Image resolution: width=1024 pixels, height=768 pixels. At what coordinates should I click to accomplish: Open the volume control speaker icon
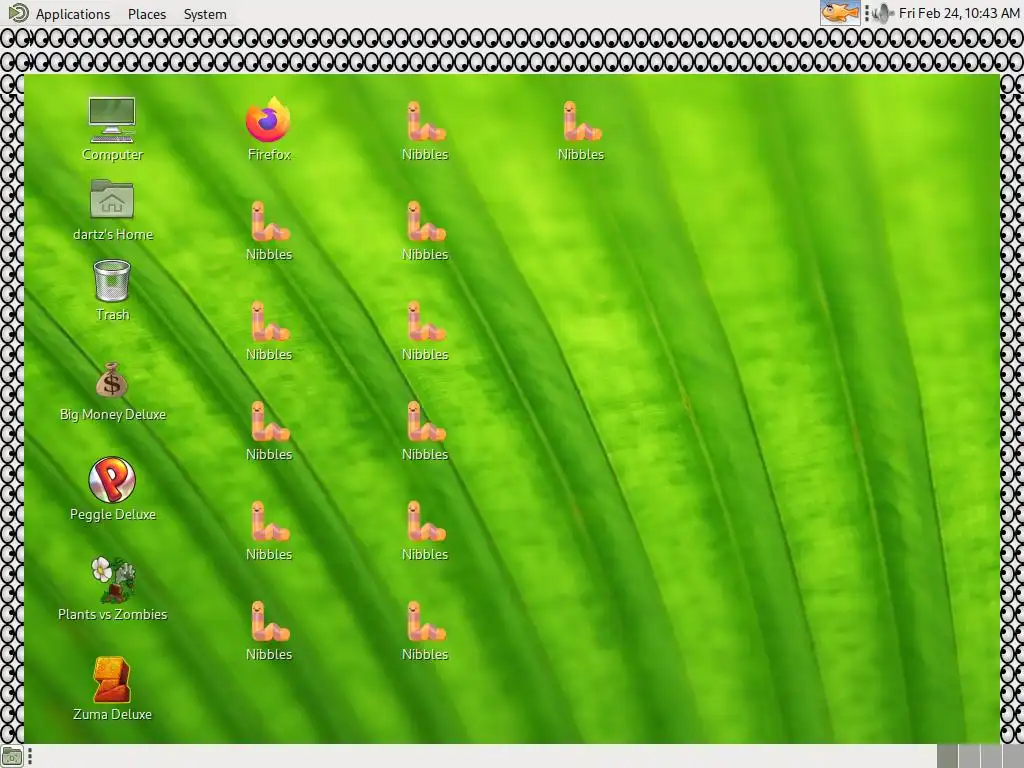[882, 13]
